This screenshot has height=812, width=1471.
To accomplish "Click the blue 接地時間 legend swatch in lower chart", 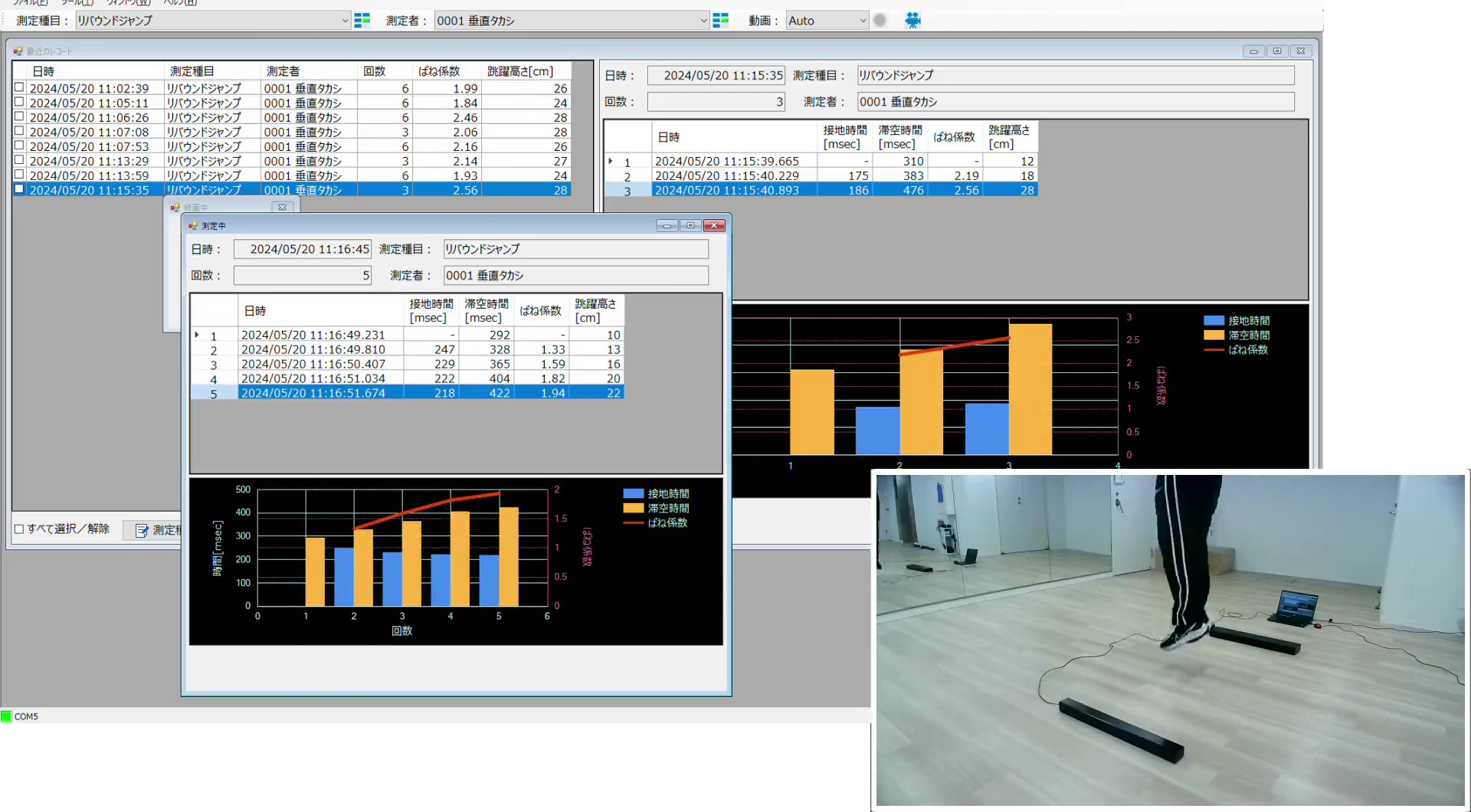I will [x=633, y=494].
